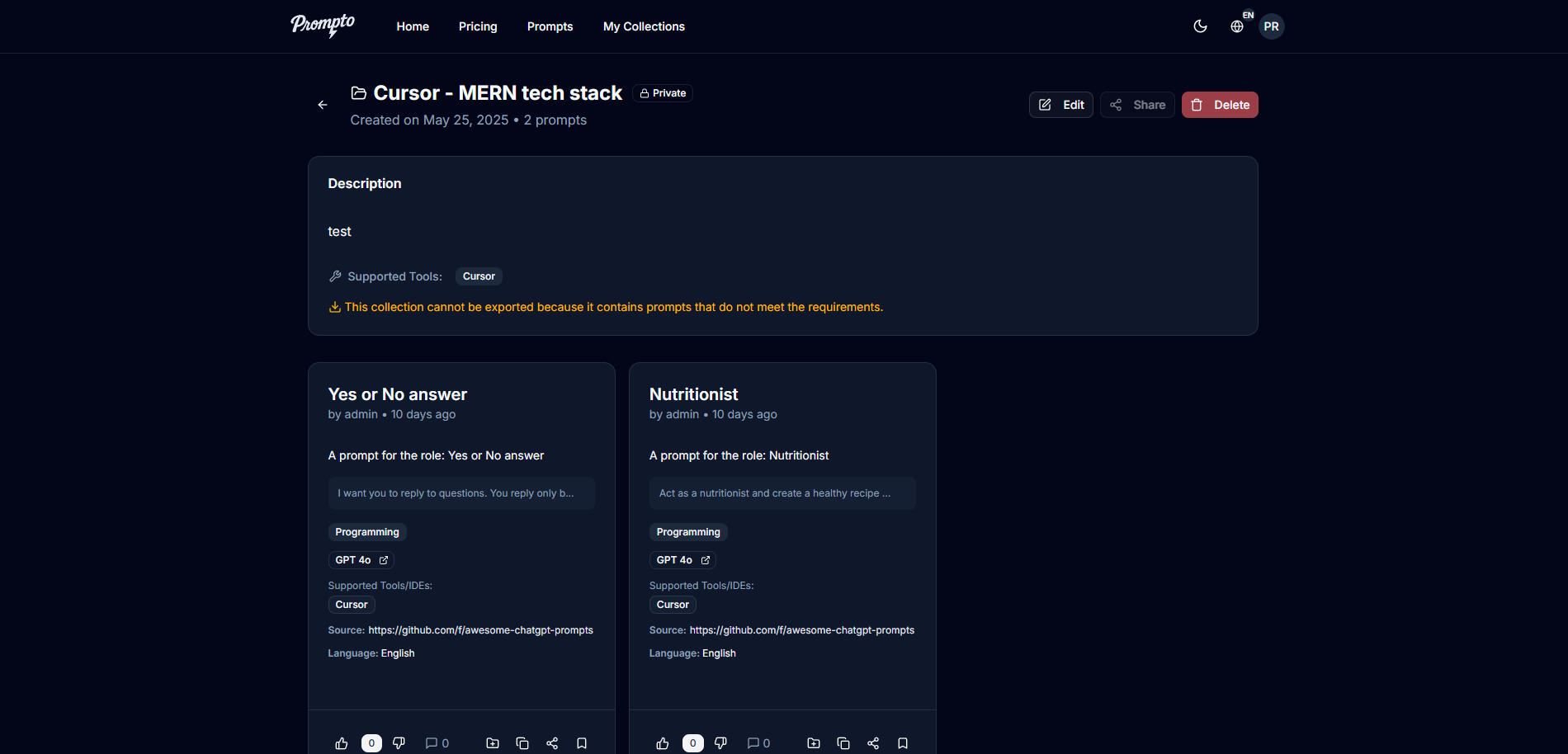Toggle dark mode moon icon
Viewport: 1568px width, 754px height.
(x=1201, y=26)
